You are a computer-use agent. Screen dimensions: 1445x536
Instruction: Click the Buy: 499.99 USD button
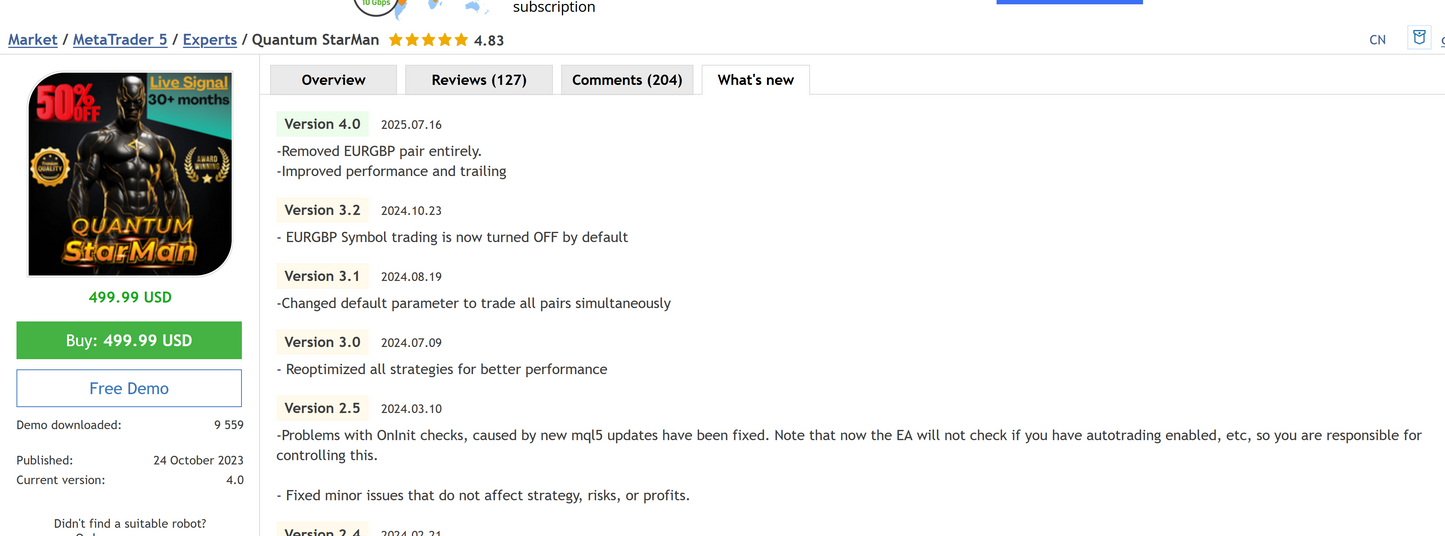pyautogui.click(x=129, y=340)
